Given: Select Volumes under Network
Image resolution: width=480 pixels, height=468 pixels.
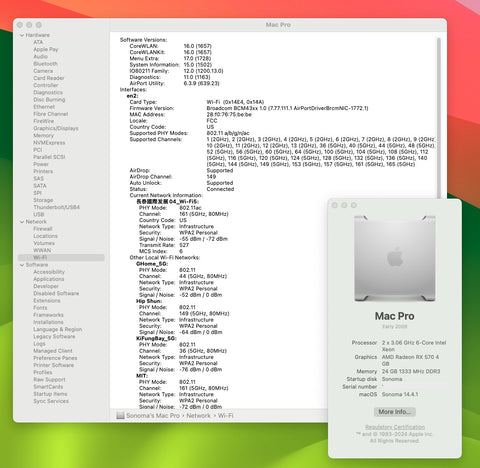Looking at the screenshot, I should tap(44, 243).
